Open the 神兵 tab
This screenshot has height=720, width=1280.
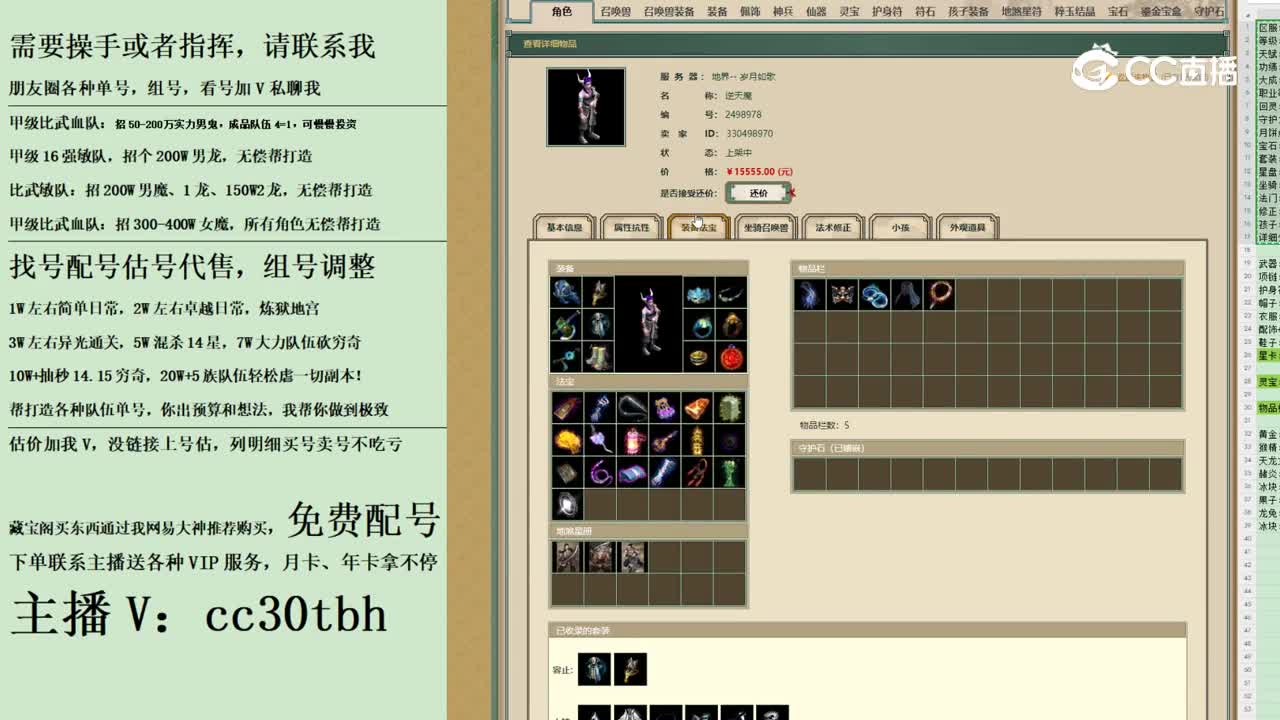783,12
